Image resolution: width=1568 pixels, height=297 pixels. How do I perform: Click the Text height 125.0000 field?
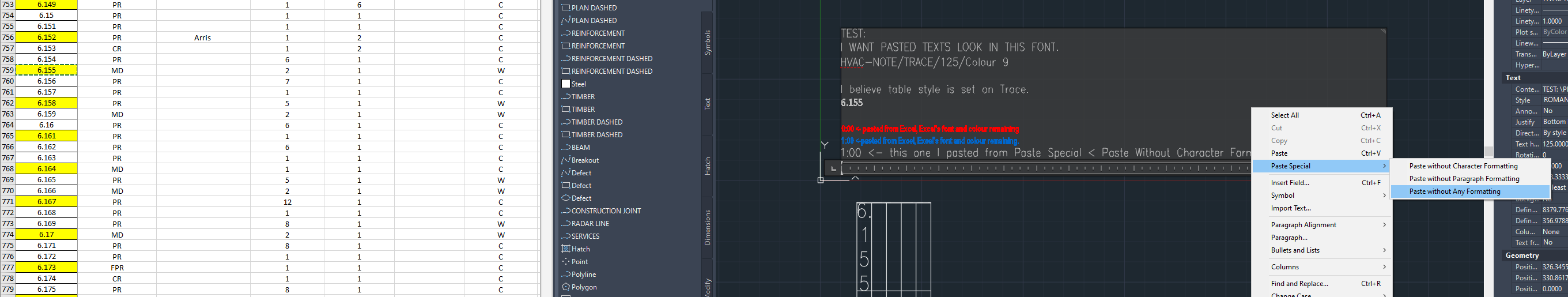[x=1555, y=144]
